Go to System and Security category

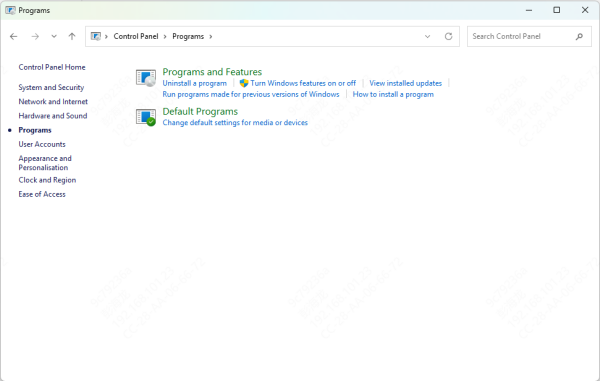51,88
